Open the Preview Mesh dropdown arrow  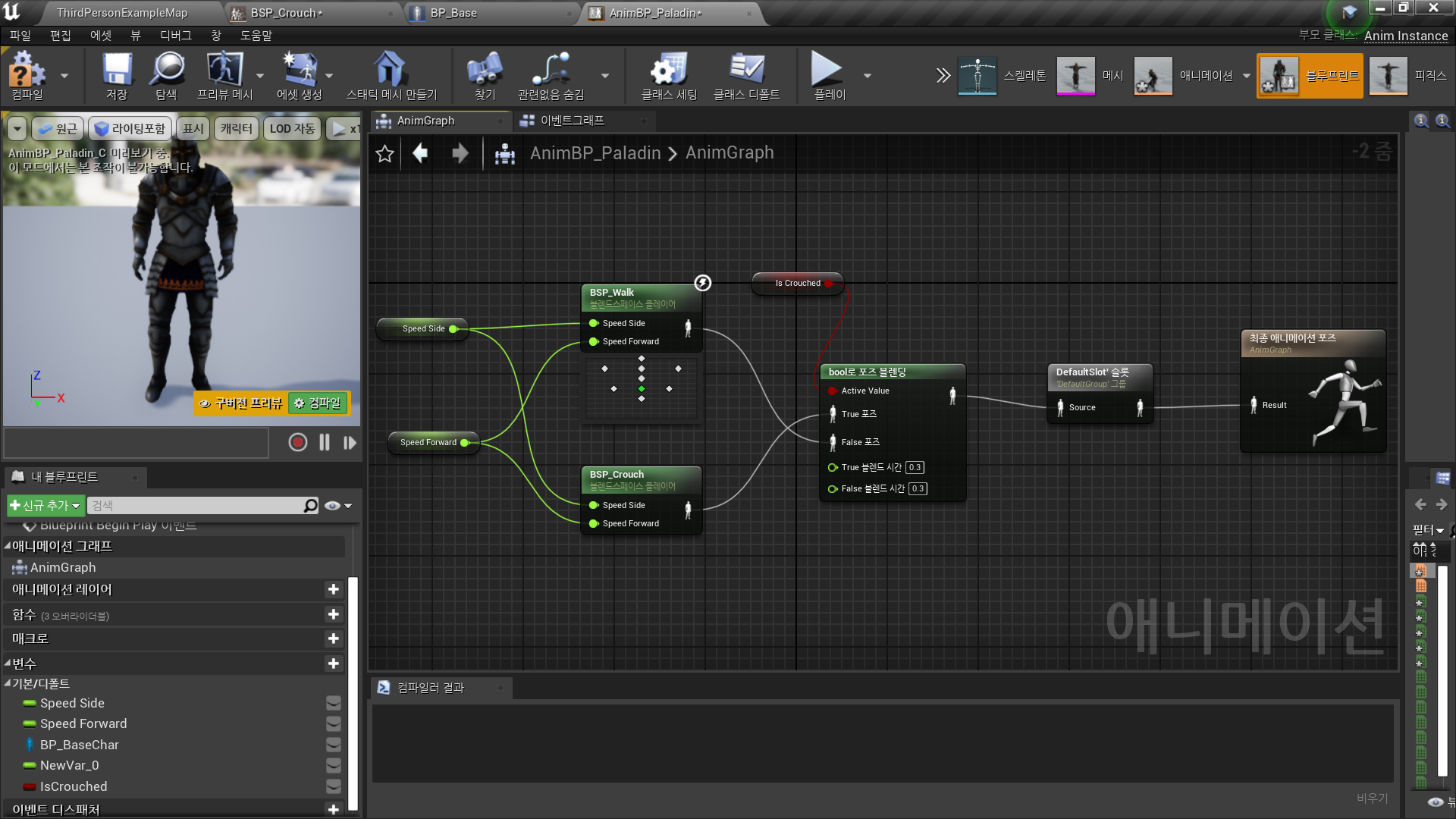coord(260,76)
